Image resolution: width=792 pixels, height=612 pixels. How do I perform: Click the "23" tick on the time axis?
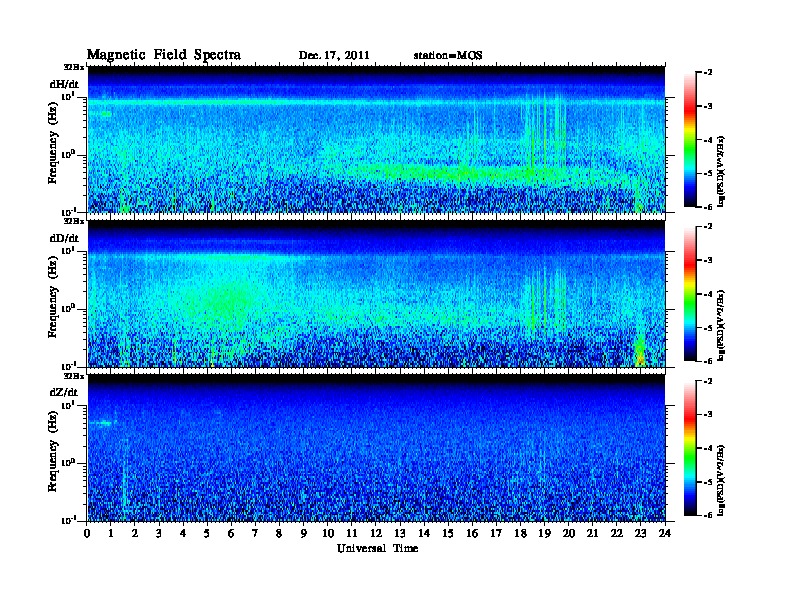[x=640, y=533]
